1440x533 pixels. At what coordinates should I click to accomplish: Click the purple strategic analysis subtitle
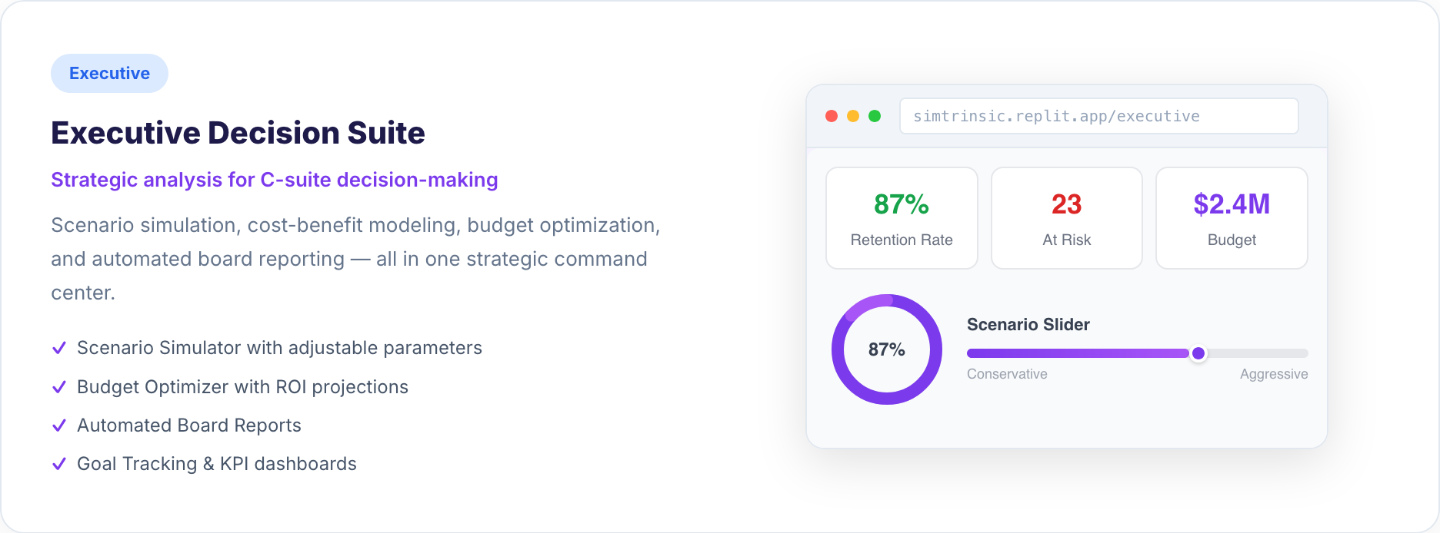274,180
